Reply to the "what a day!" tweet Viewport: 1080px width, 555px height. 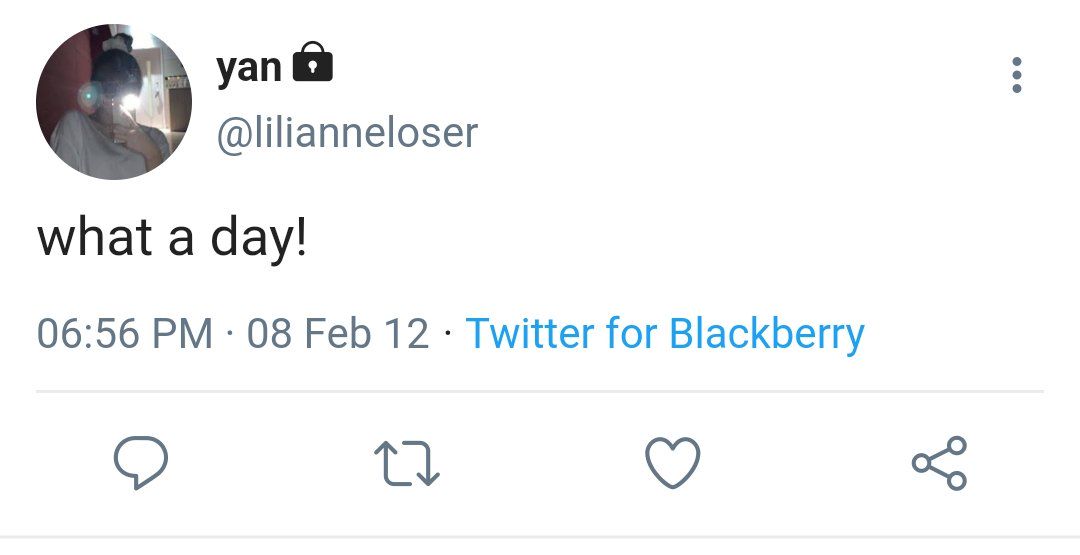point(139,461)
